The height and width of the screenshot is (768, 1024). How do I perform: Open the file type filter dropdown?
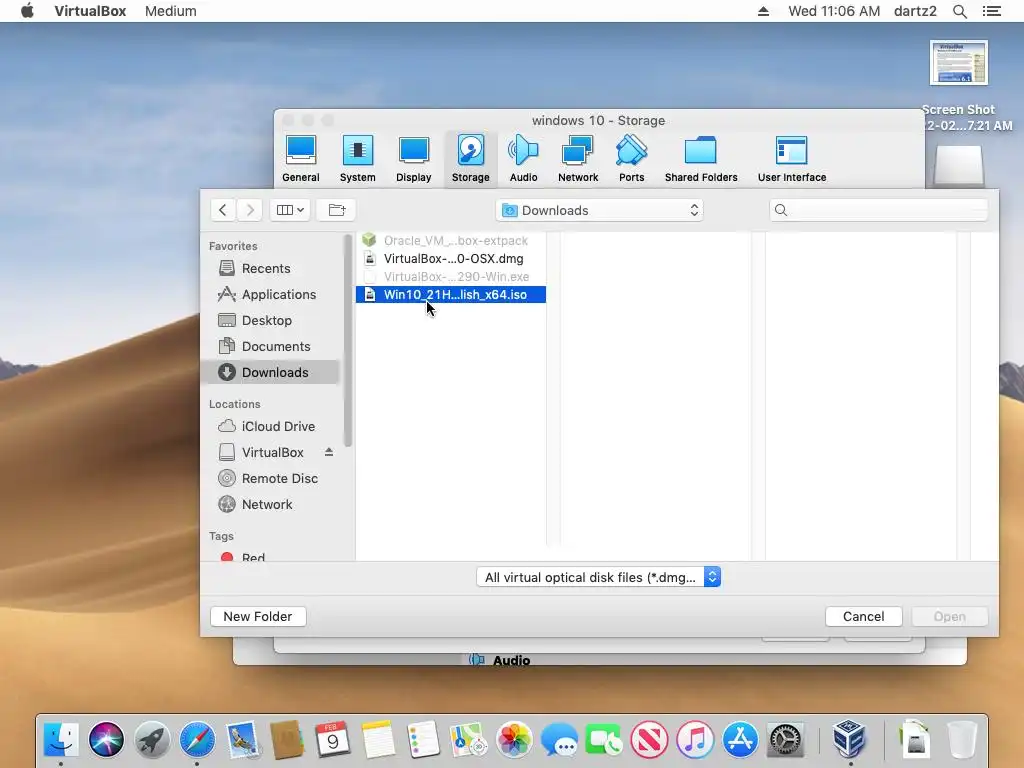598,577
